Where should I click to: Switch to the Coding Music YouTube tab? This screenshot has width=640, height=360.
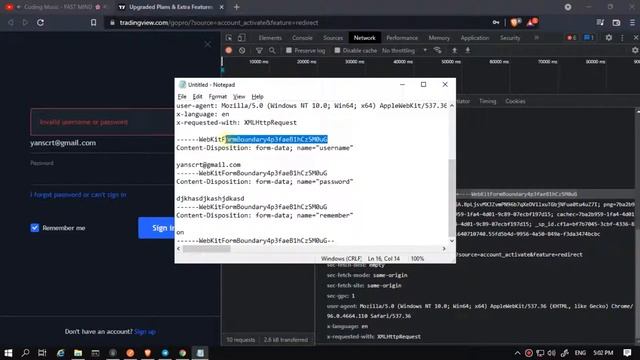(x=57, y=7)
